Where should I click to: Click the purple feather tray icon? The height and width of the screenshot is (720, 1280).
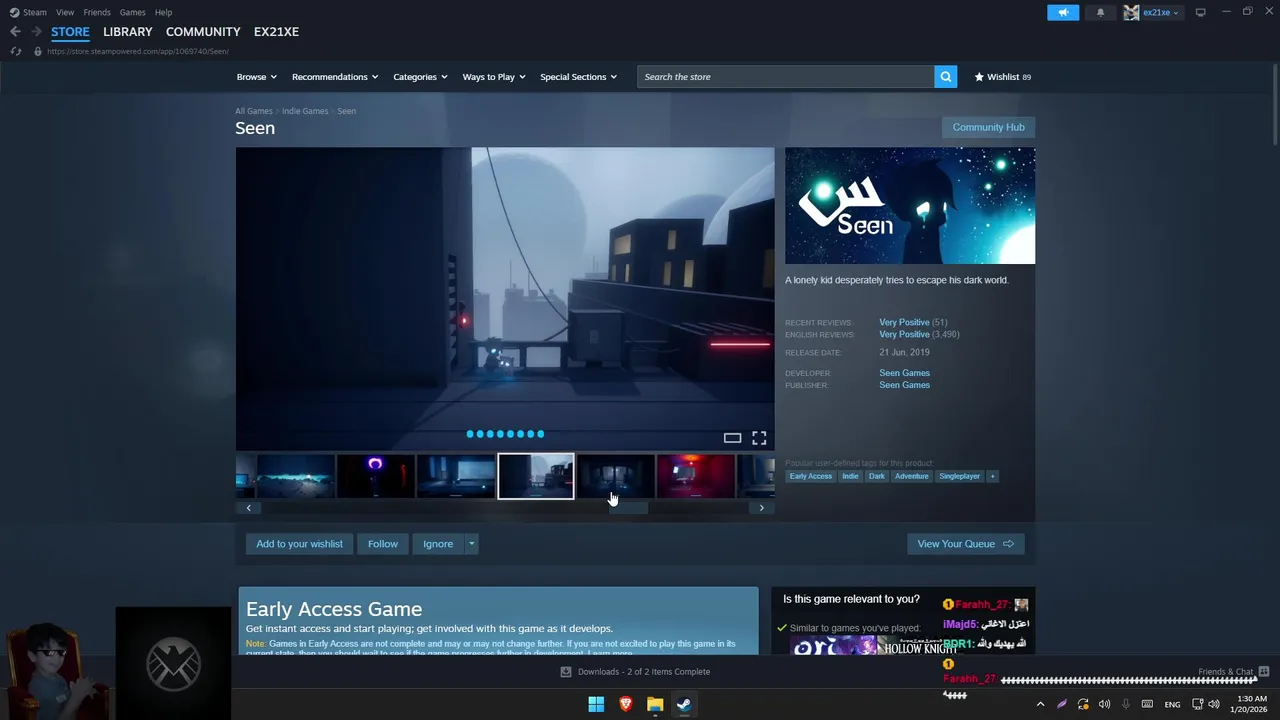[1062, 704]
